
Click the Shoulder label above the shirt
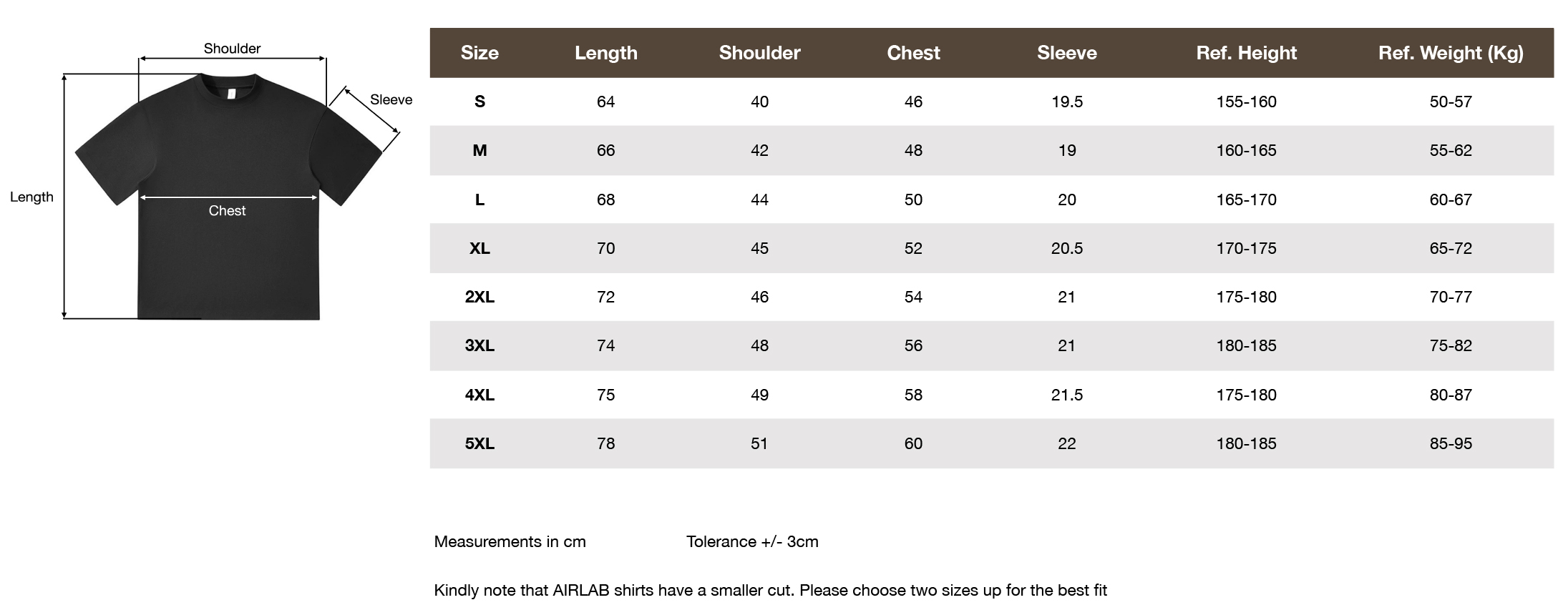[x=232, y=49]
